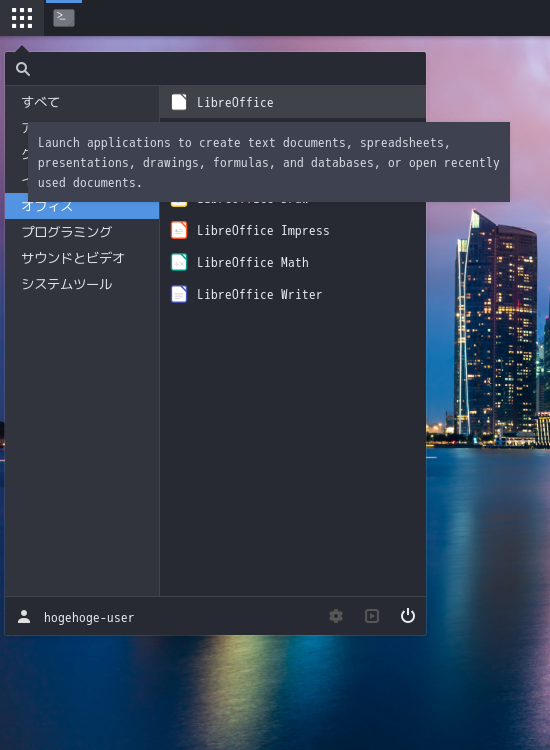
Task: Open the applications grid menu button
Action: pos(22,18)
